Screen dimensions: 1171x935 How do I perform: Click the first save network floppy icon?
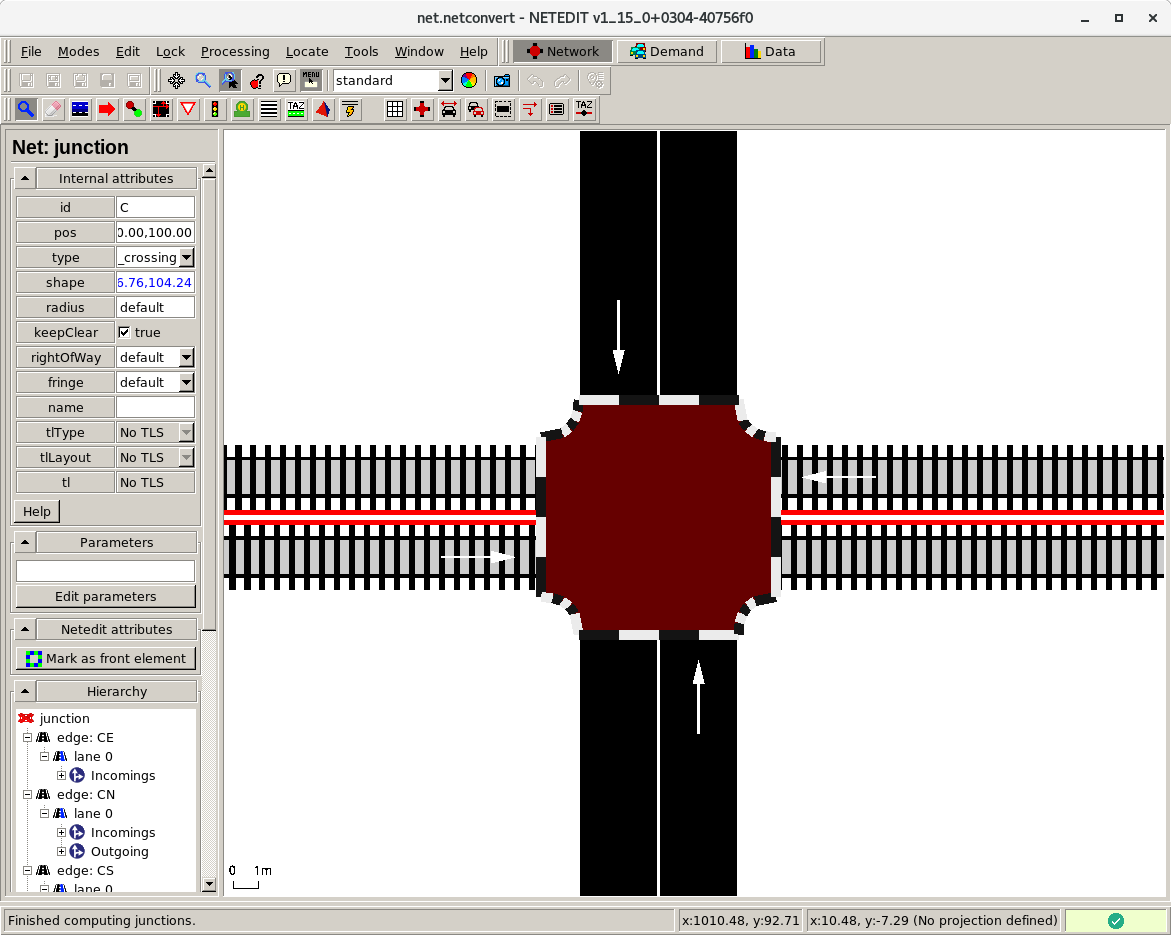(x=27, y=80)
